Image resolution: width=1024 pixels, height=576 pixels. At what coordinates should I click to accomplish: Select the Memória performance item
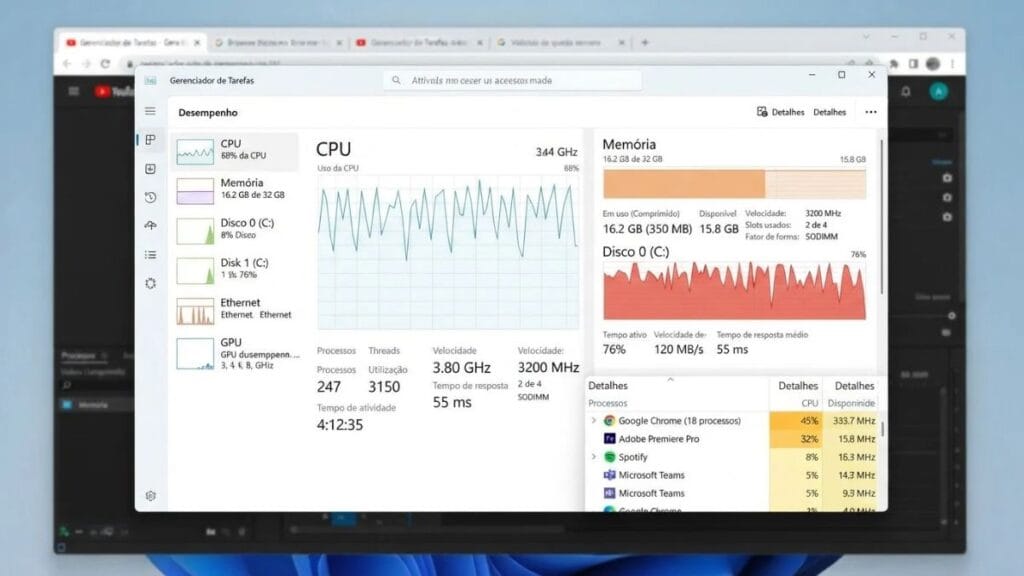(235, 190)
